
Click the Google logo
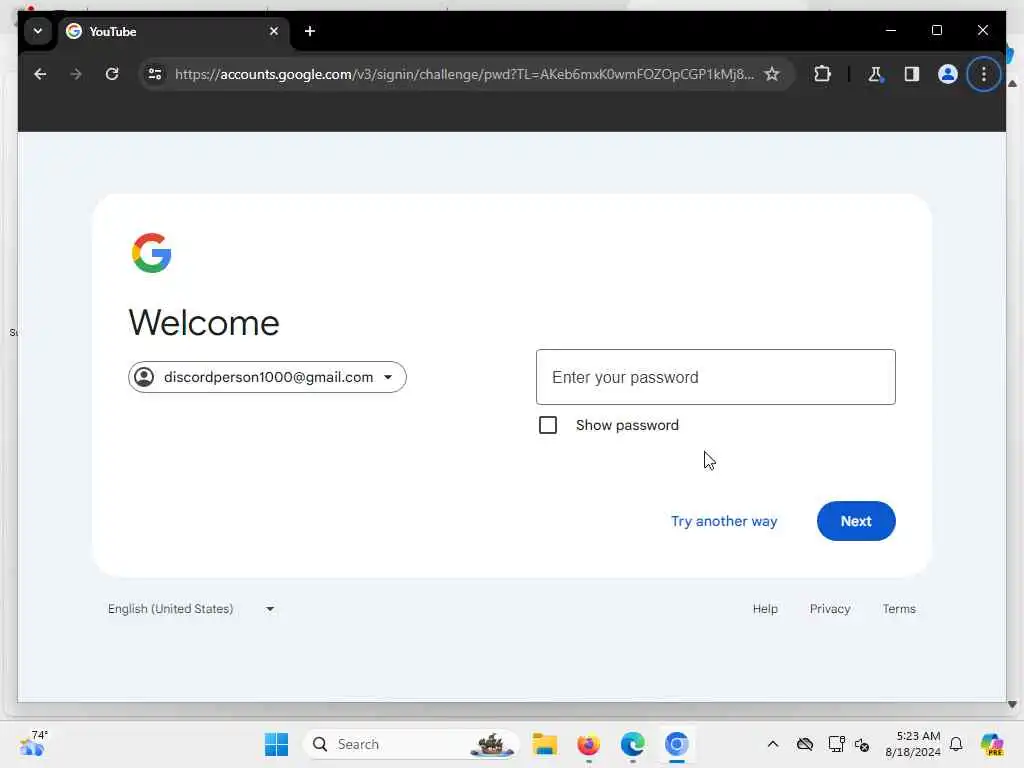click(152, 253)
